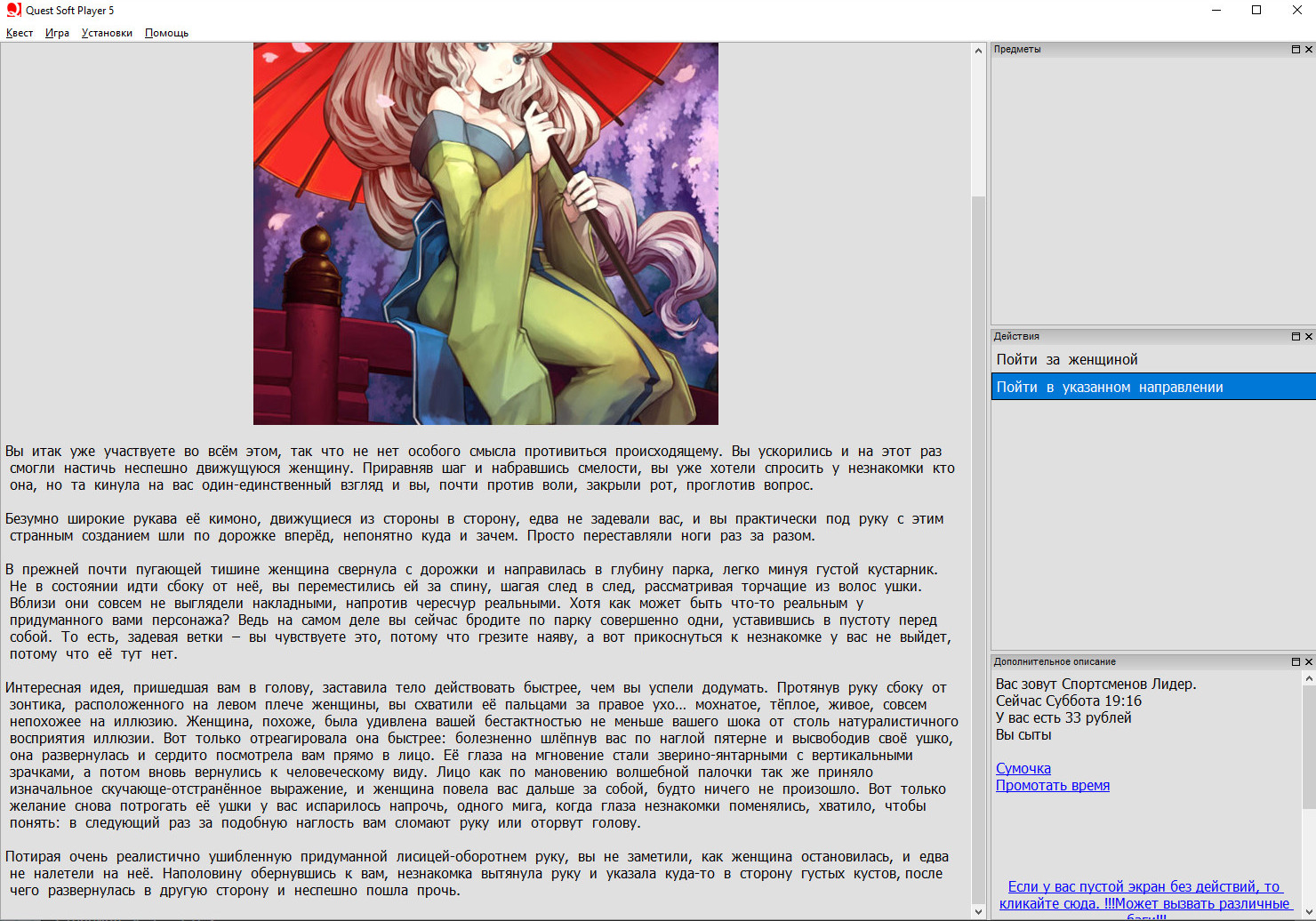1316x921 pixels.
Task: Click text 'Вас зовут Спортсменов Лидер.'
Action: (1095, 684)
